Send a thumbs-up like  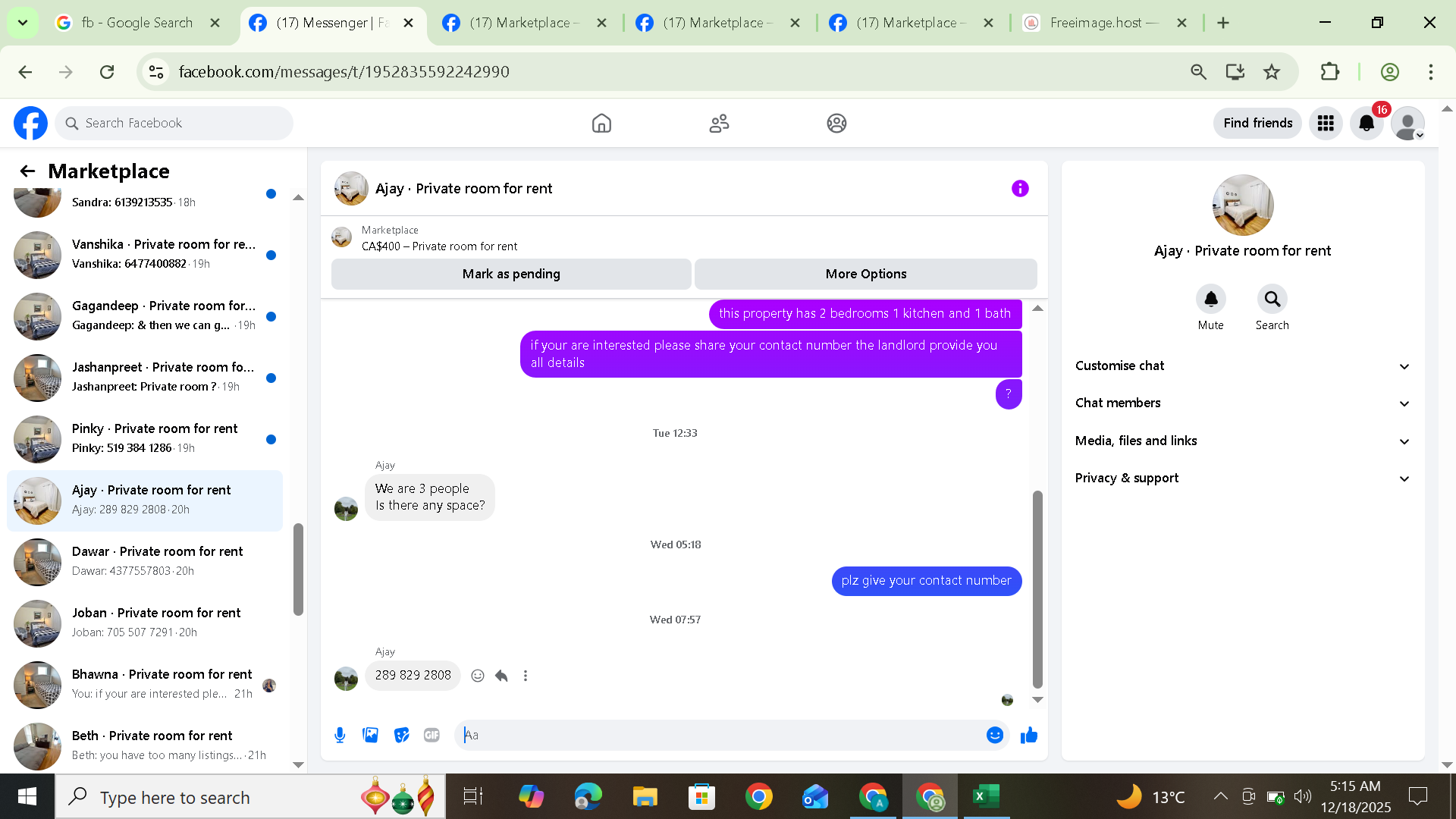point(1028,735)
